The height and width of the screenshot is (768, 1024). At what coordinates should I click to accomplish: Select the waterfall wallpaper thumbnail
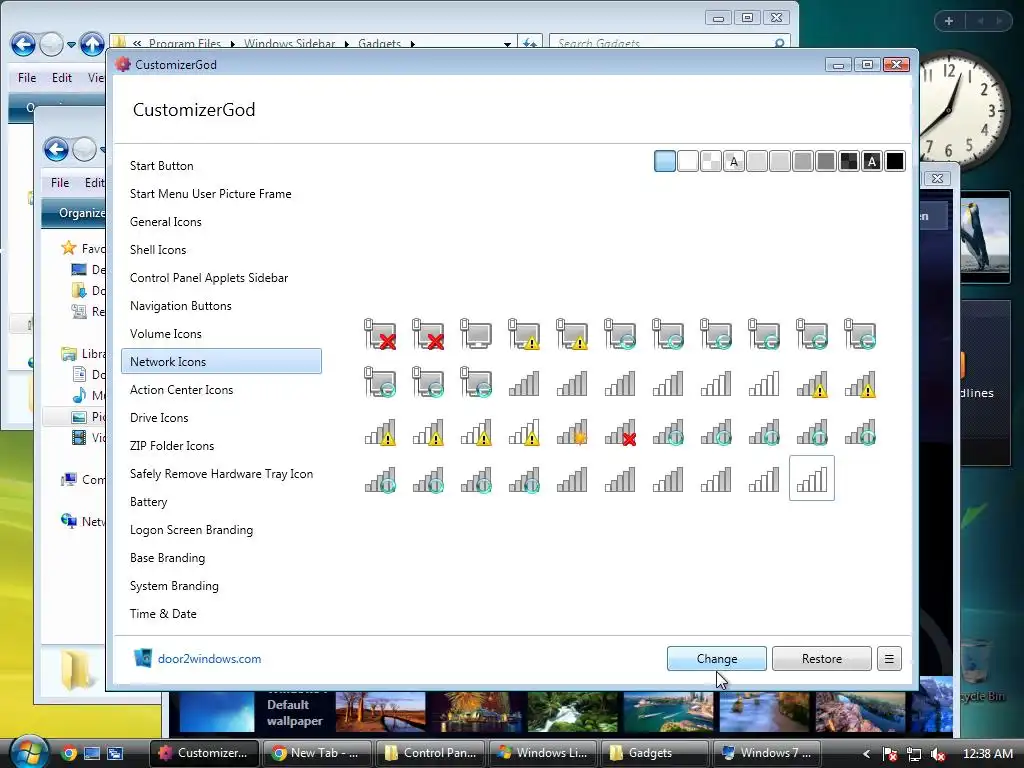(572, 712)
